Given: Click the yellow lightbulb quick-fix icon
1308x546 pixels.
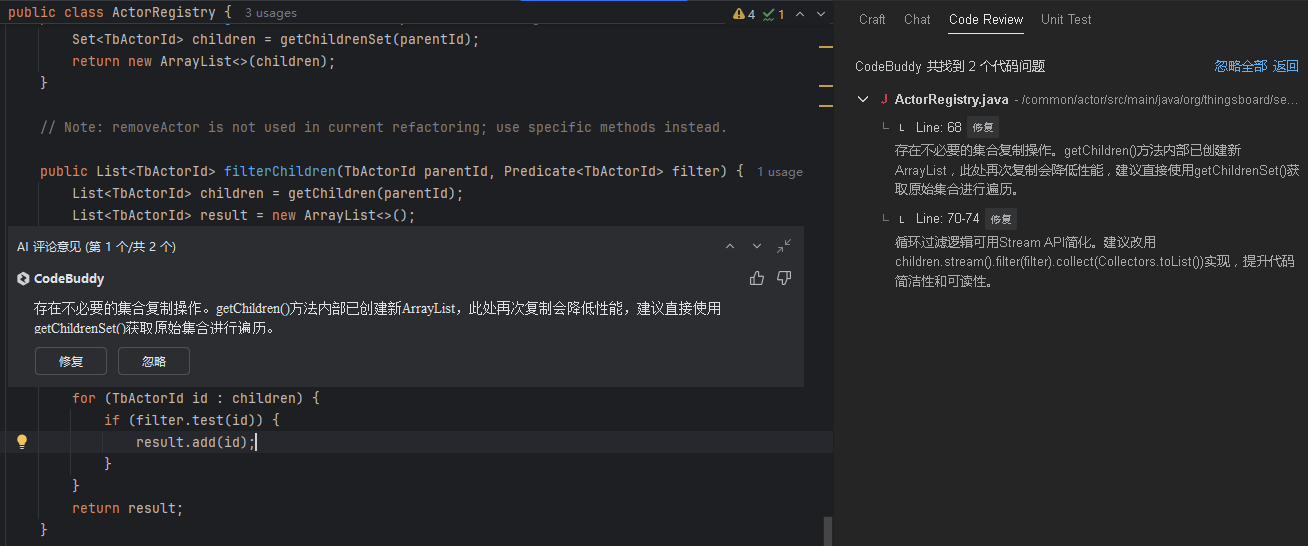Looking at the screenshot, I should tap(22, 441).
